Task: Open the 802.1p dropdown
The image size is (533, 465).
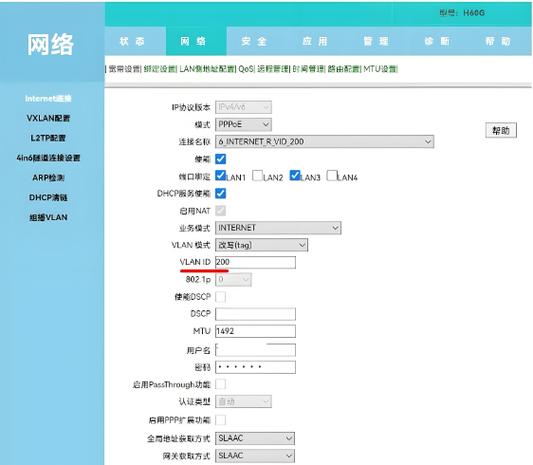Action: point(233,280)
